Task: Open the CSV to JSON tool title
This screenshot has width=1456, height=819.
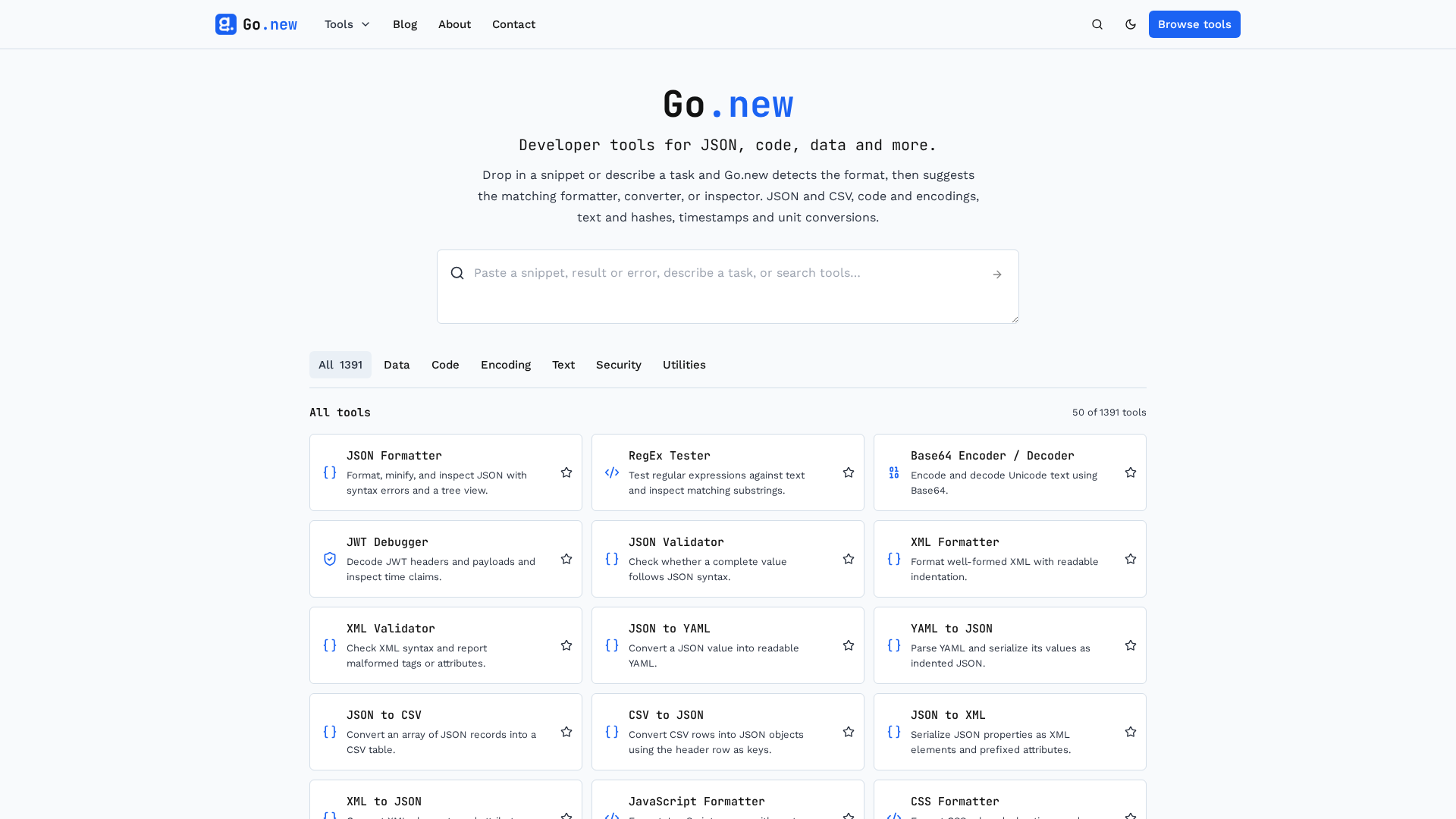Action: (x=666, y=715)
